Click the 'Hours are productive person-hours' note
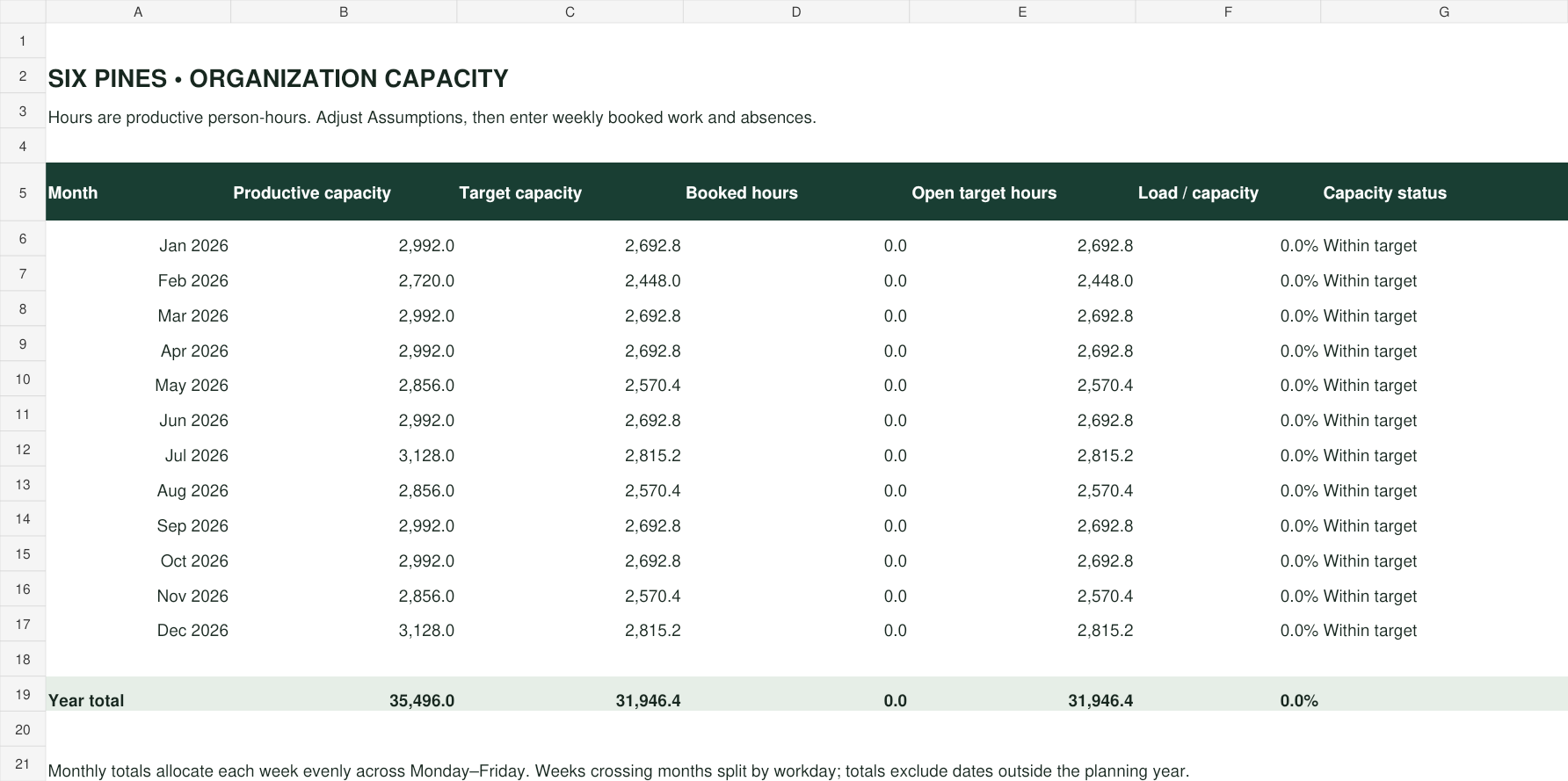 (432, 117)
